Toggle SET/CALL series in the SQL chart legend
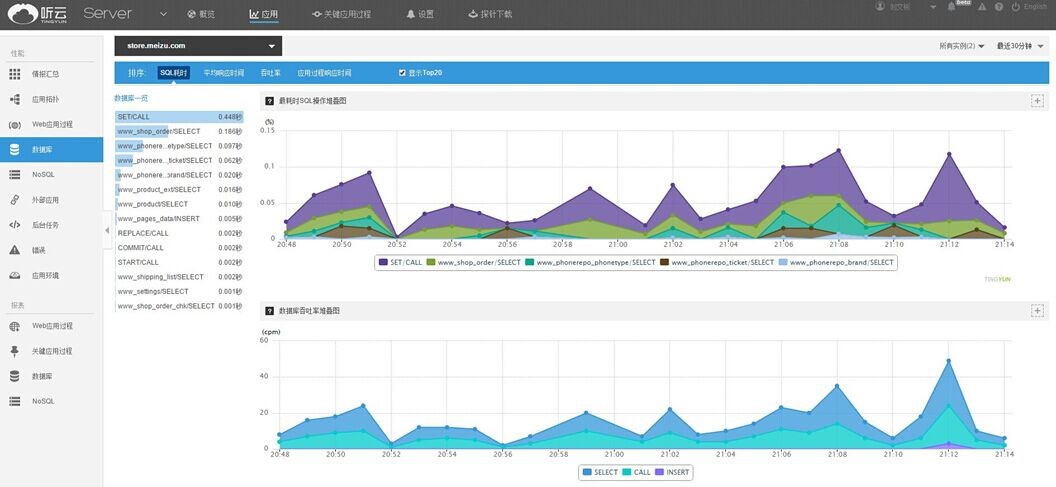The height and width of the screenshot is (487, 1056). [400, 262]
